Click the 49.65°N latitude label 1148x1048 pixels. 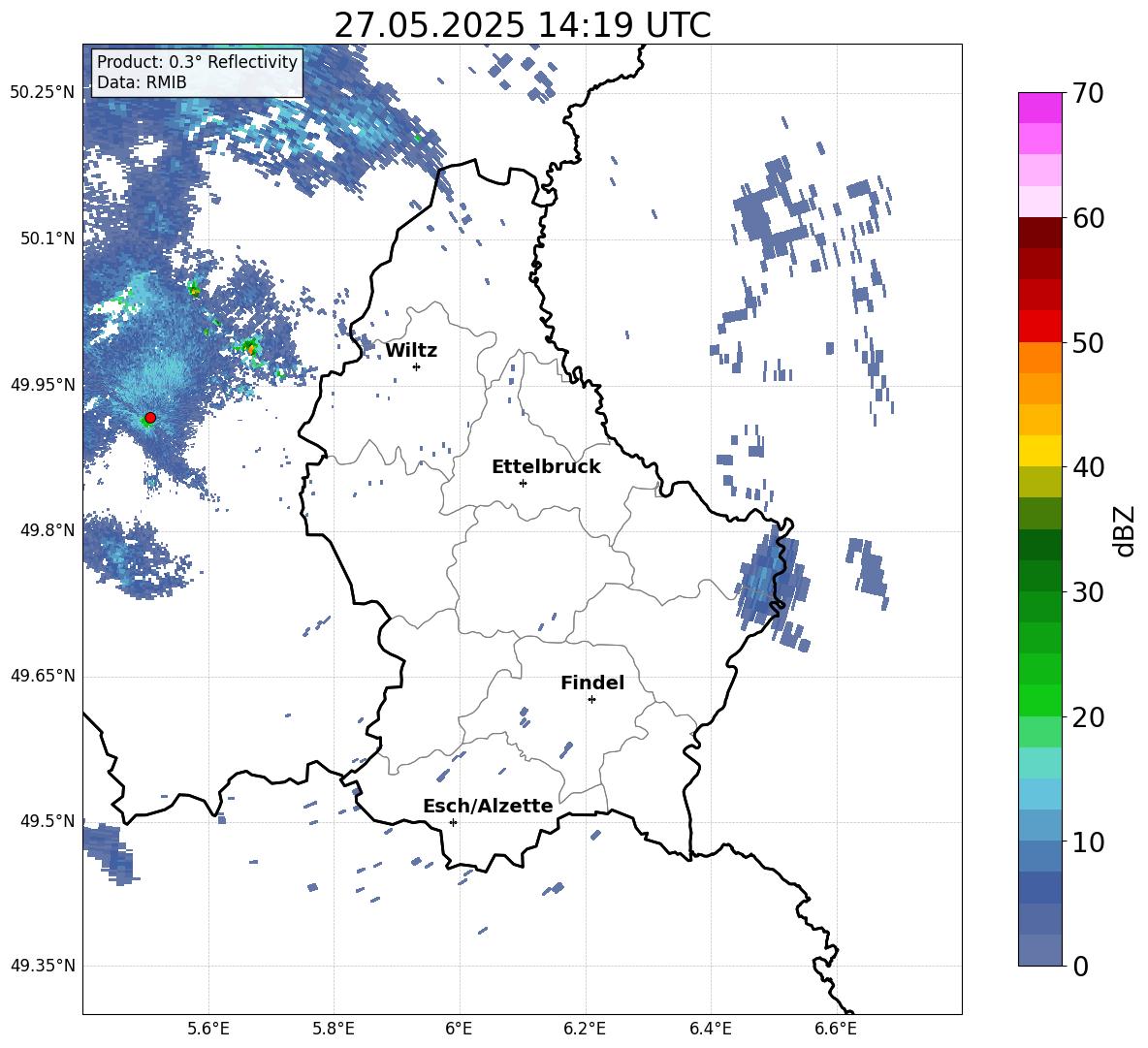point(43,677)
